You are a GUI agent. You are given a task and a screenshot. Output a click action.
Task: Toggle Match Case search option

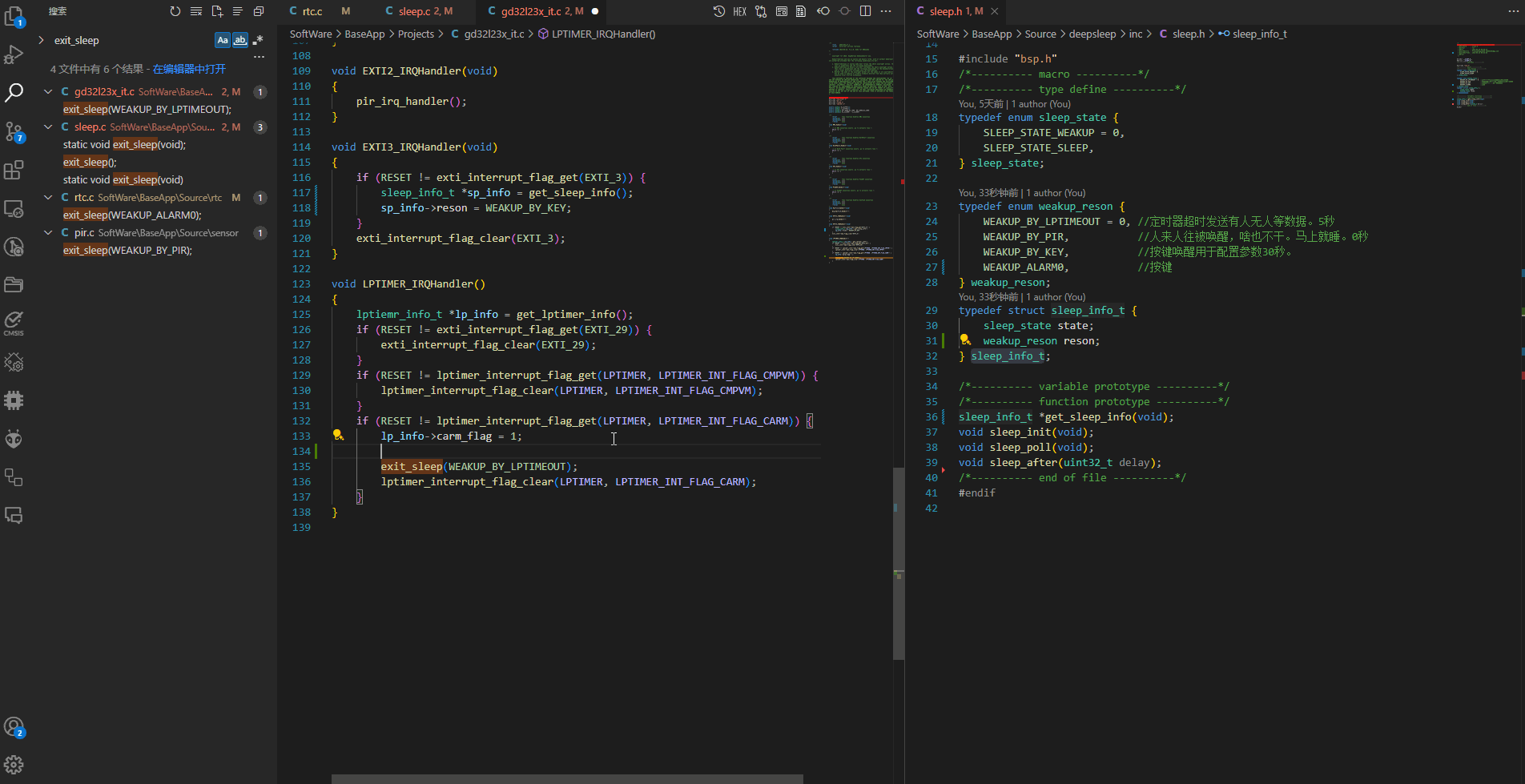(223, 40)
